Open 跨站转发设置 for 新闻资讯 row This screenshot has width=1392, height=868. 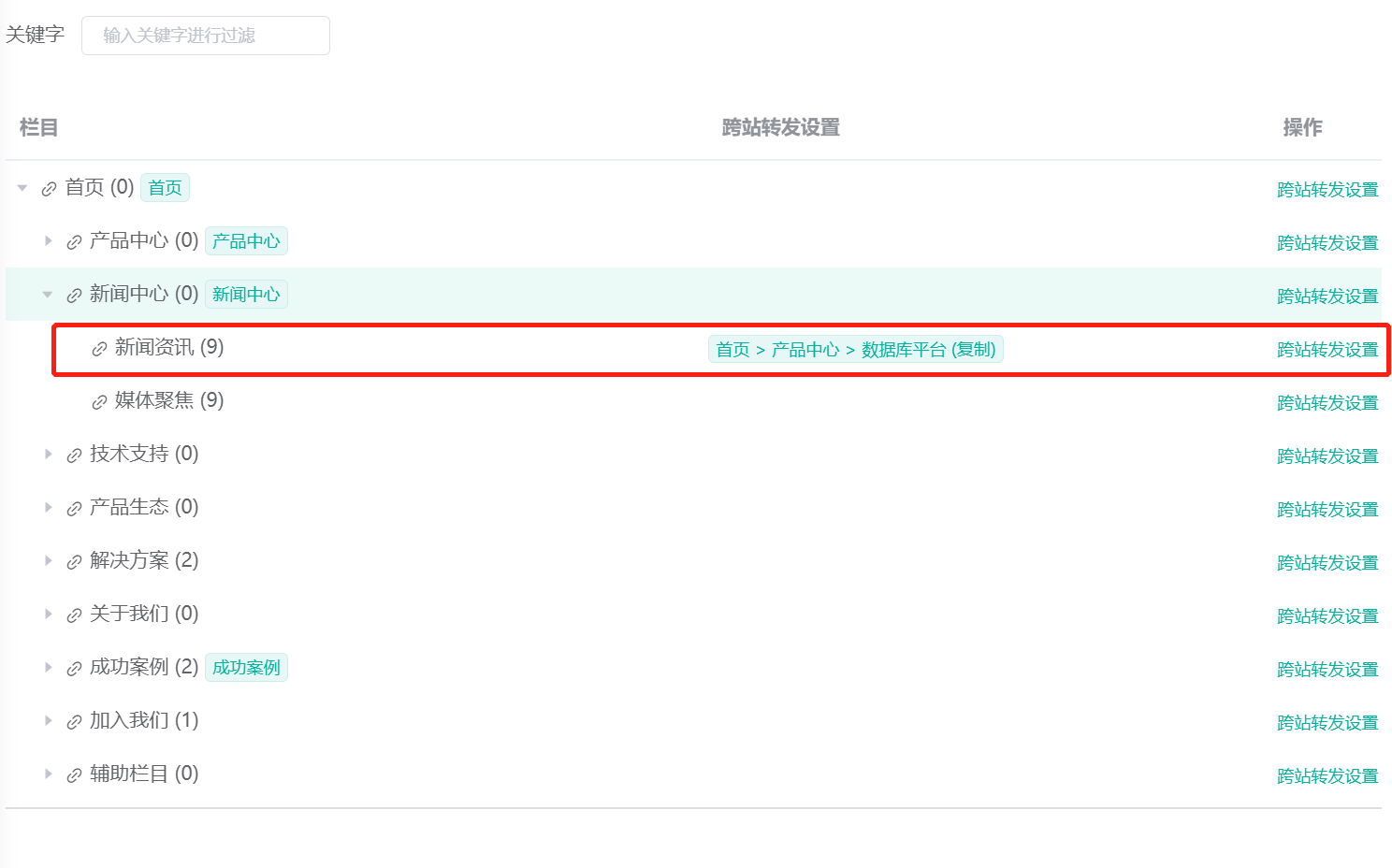(1327, 350)
